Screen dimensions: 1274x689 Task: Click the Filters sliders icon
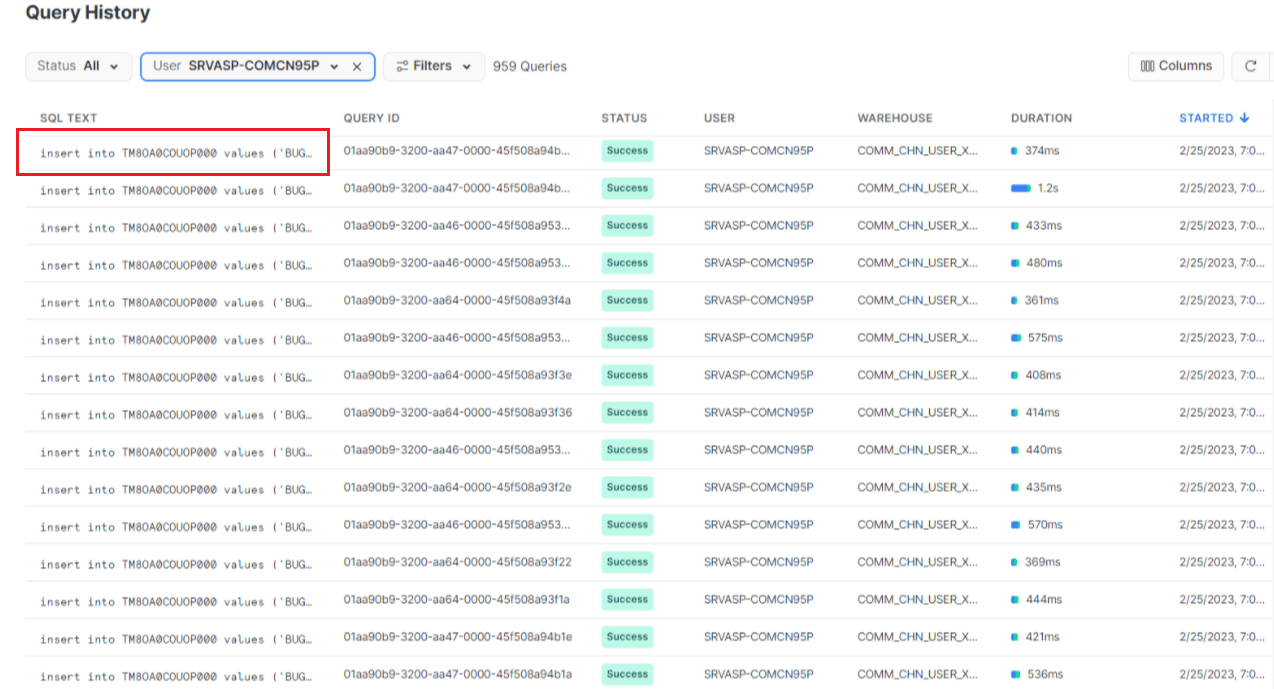click(x=402, y=66)
